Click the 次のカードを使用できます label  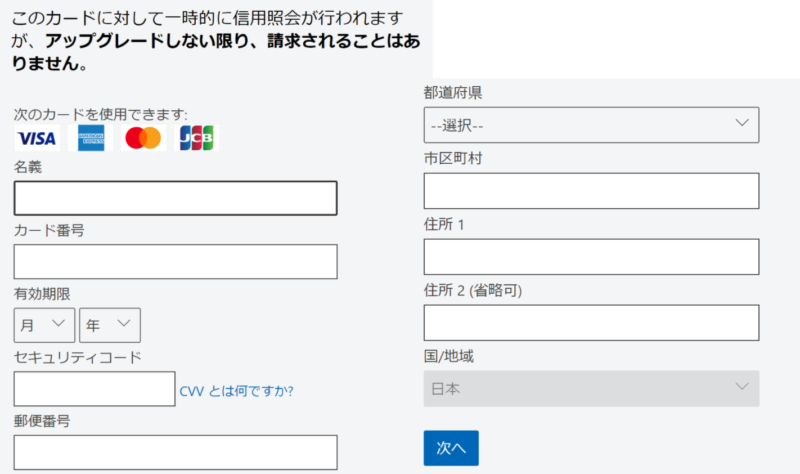(101, 115)
